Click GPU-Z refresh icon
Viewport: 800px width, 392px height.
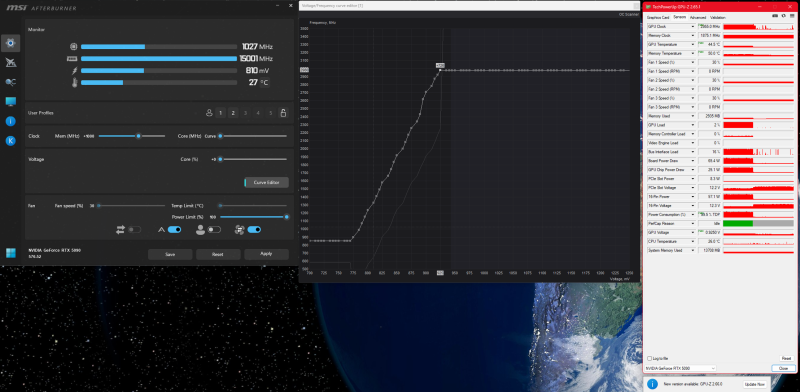tap(783, 17)
